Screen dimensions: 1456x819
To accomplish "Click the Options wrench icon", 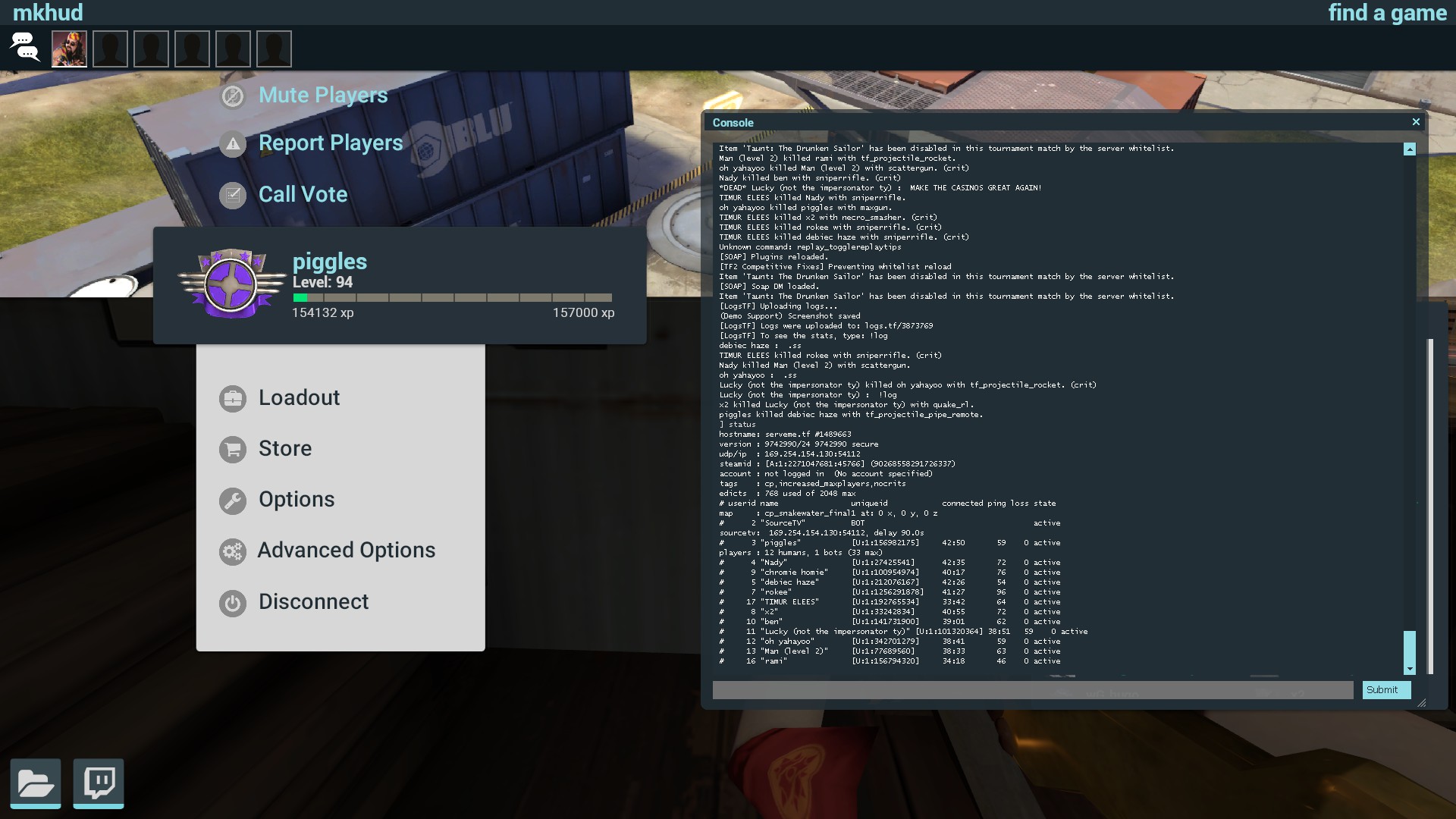I will pos(233,500).
